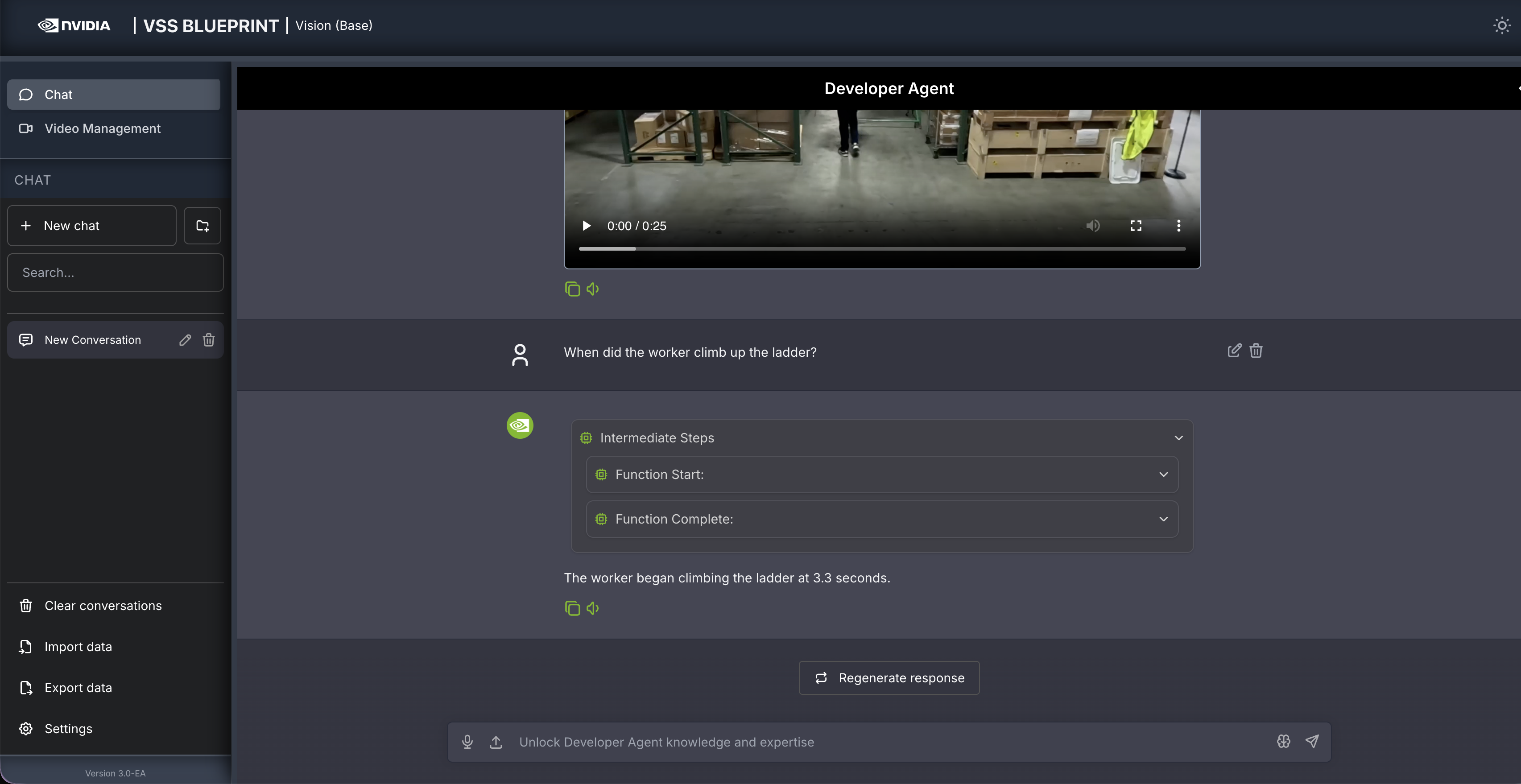Click microphone icon in message box
This screenshot has width=1521, height=784.
[467, 742]
